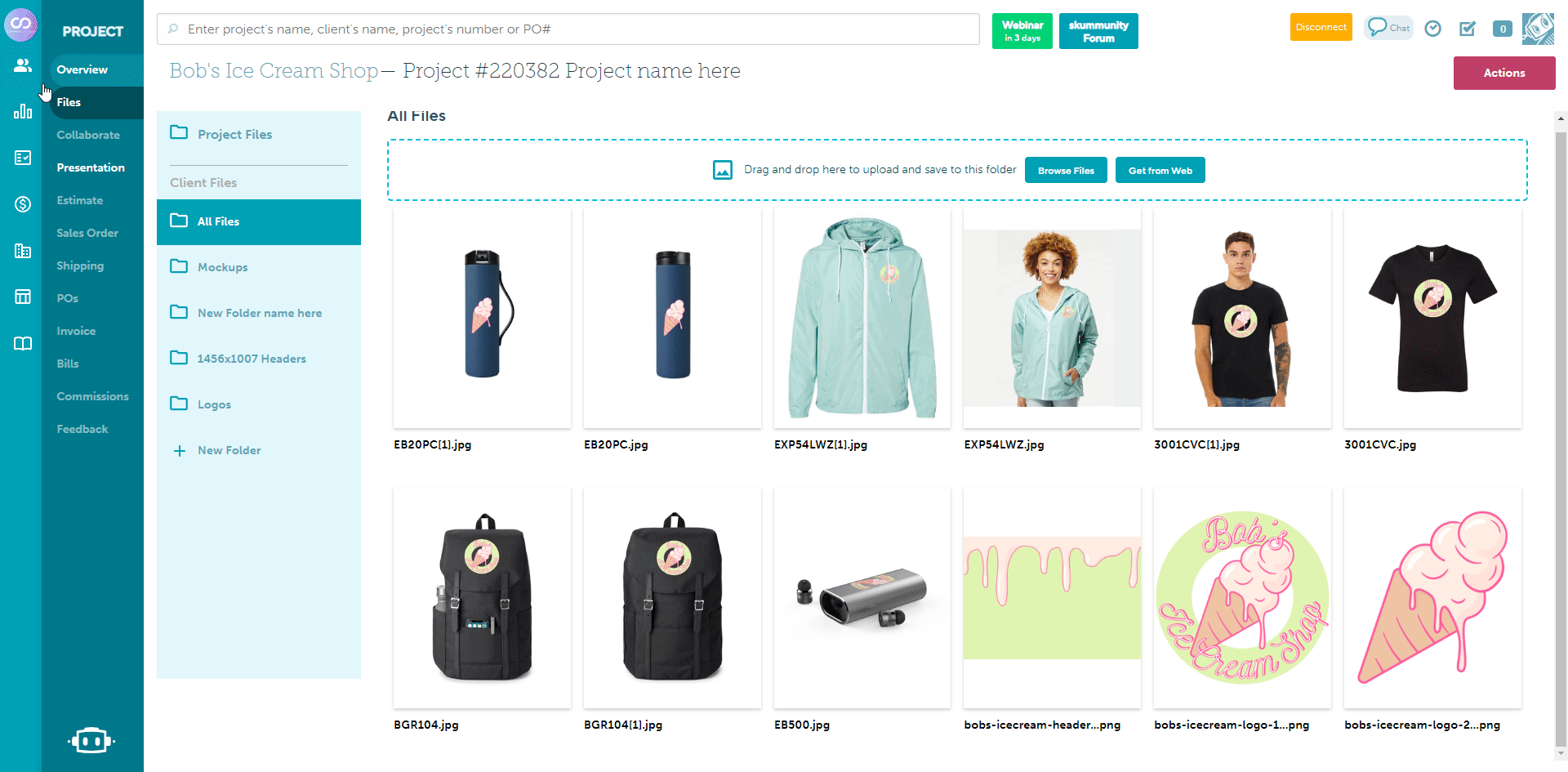This screenshot has height=772, width=1568.
Task: Open the open-book icon in sidebar
Action: point(23,343)
